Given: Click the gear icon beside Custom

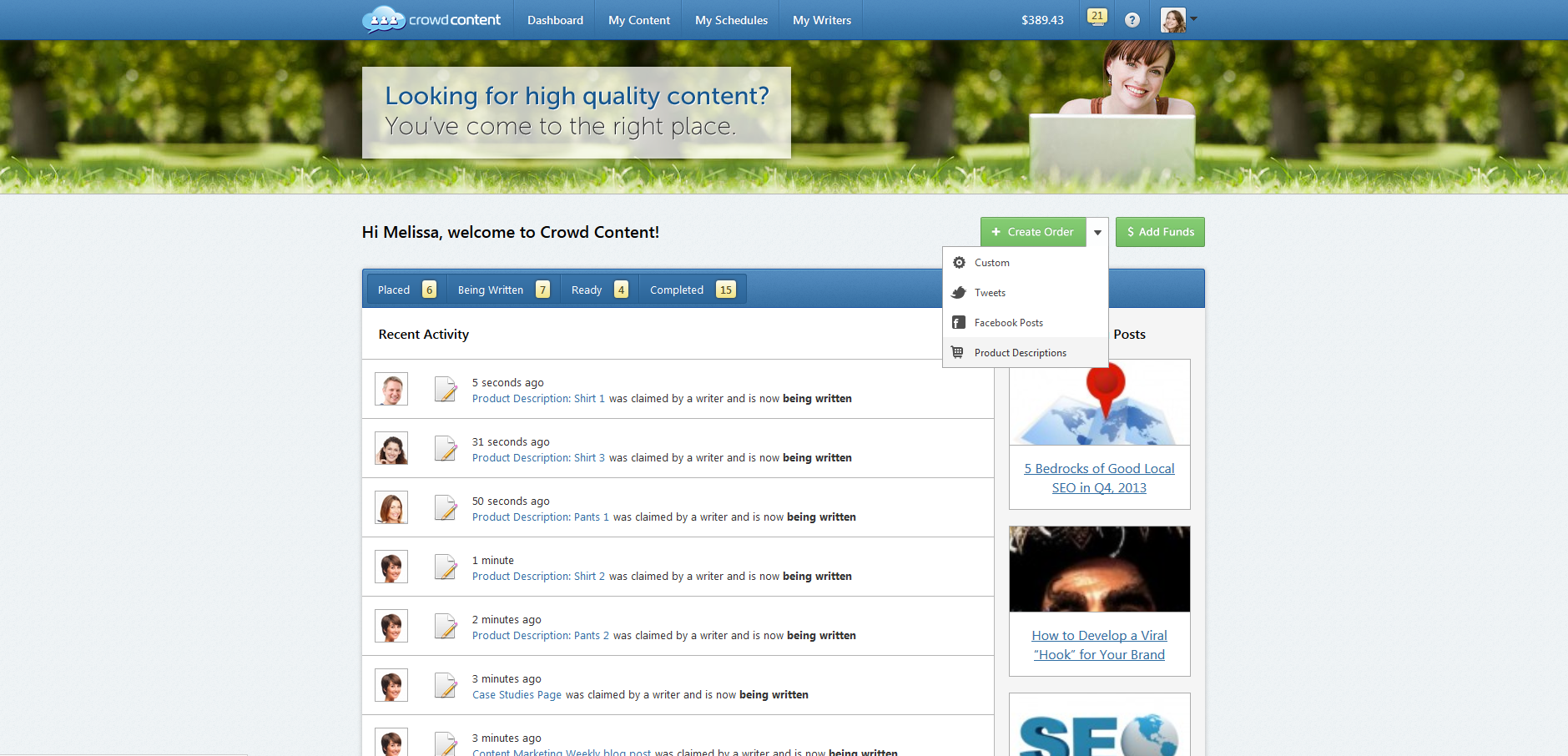Looking at the screenshot, I should tap(959, 263).
